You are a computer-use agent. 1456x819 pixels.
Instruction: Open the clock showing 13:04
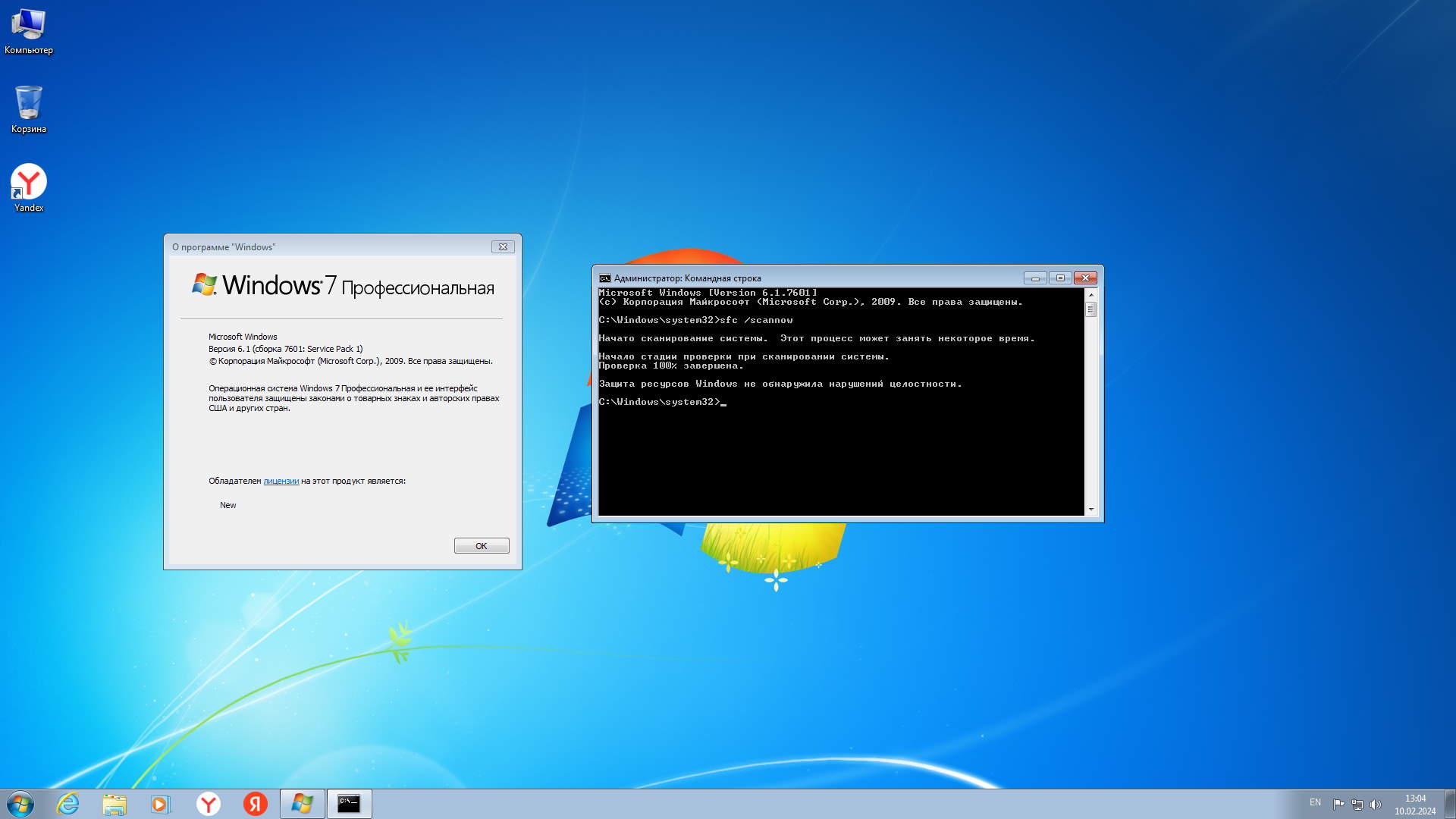pos(1414,804)
